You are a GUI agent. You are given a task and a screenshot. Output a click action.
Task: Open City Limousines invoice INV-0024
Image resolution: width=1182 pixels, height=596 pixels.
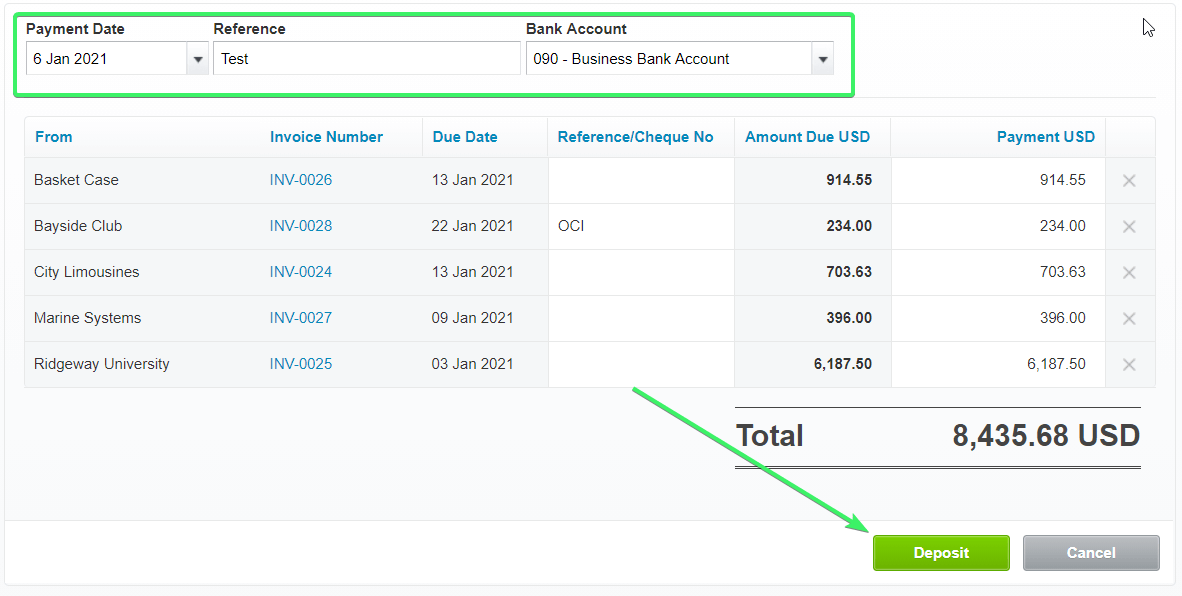pyautogui.click(x=301, y=272)
